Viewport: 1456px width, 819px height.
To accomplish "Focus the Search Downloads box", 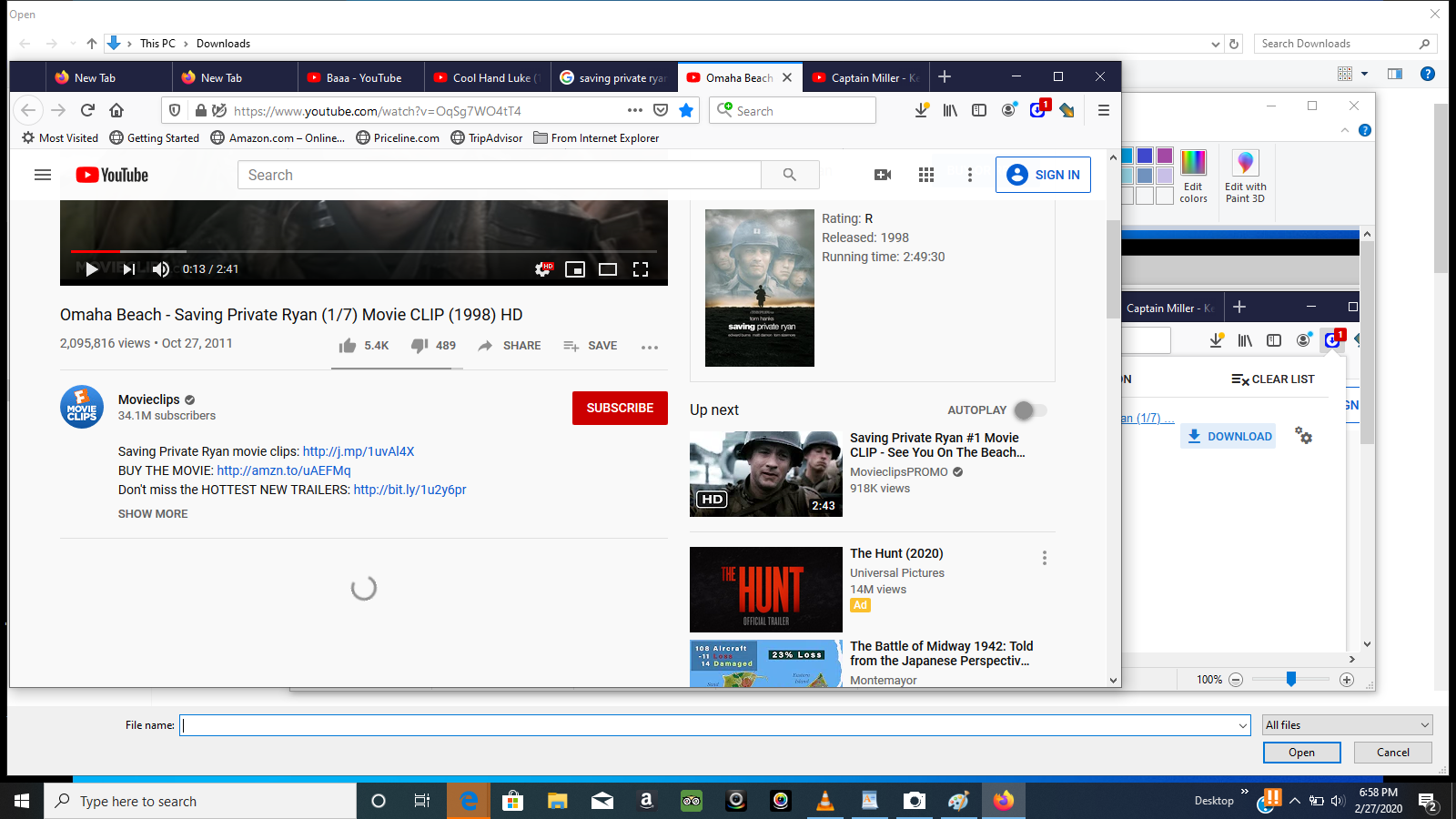I will coord(1345,44).
